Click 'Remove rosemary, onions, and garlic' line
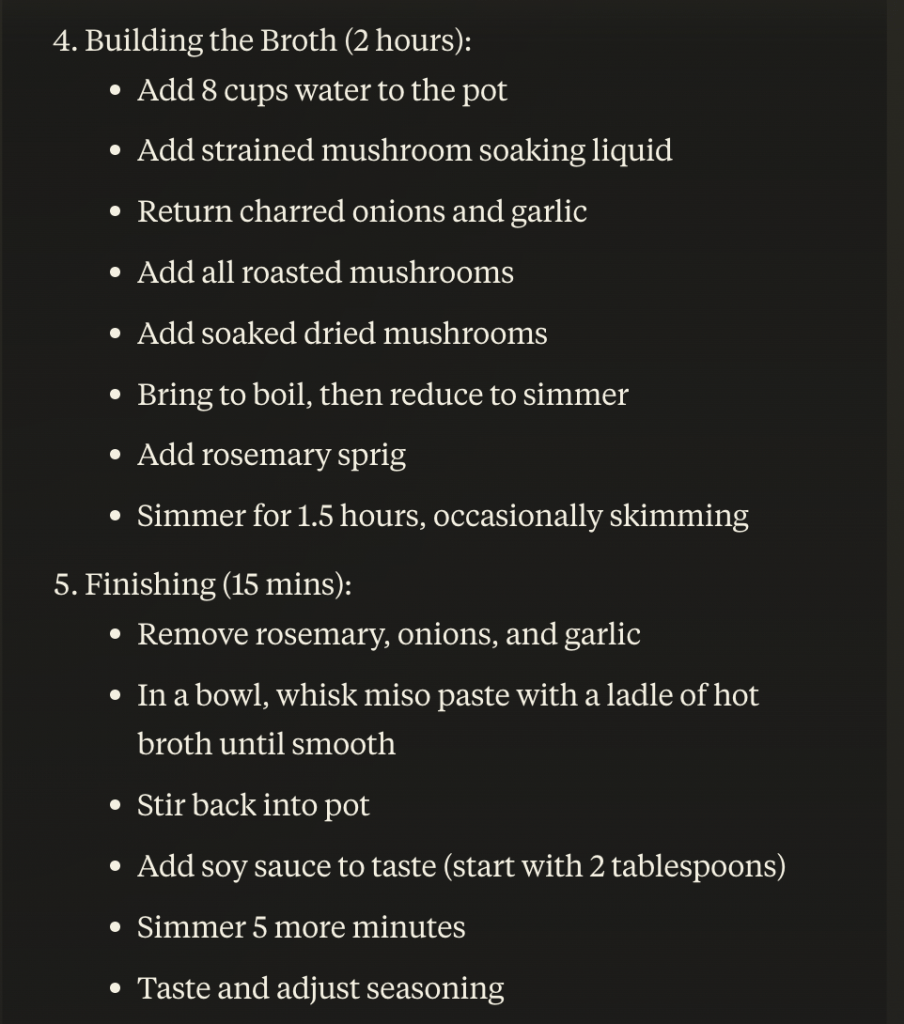Viewport: 904px width, 1024px height. click(388, 635)
